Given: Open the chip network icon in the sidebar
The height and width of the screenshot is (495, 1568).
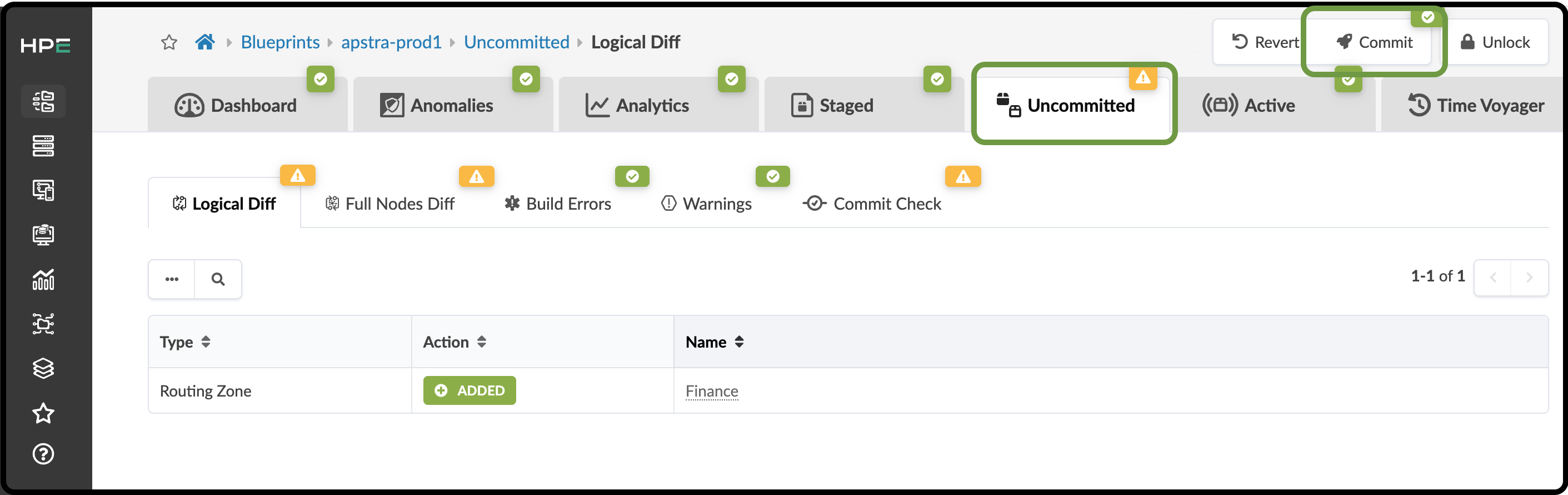Looking at the screenshot, I should coord(43,324).
